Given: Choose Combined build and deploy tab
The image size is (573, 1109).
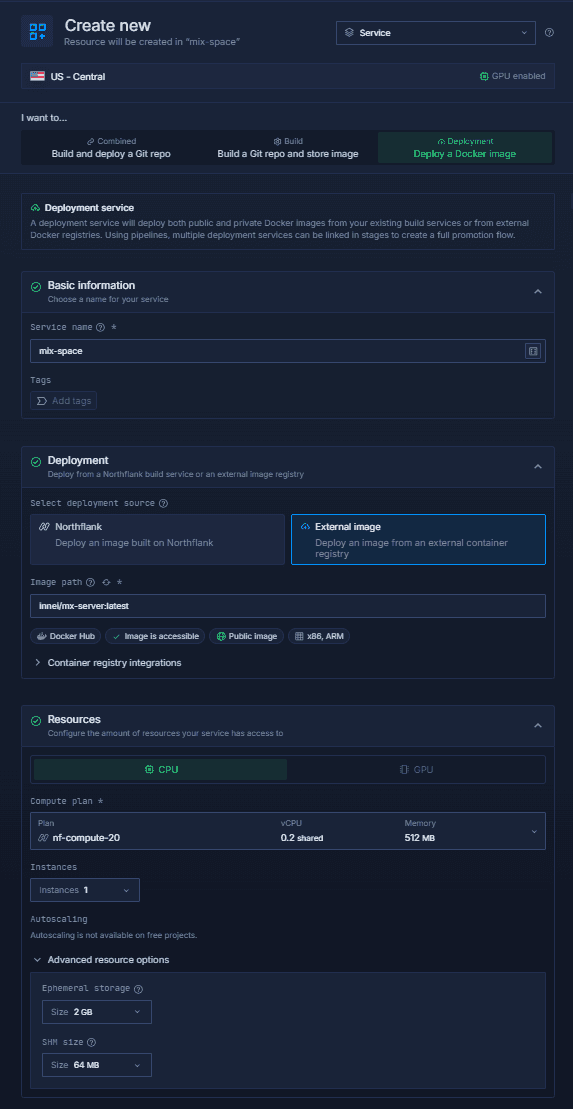Looking at the screenshot, I should 111,148.
